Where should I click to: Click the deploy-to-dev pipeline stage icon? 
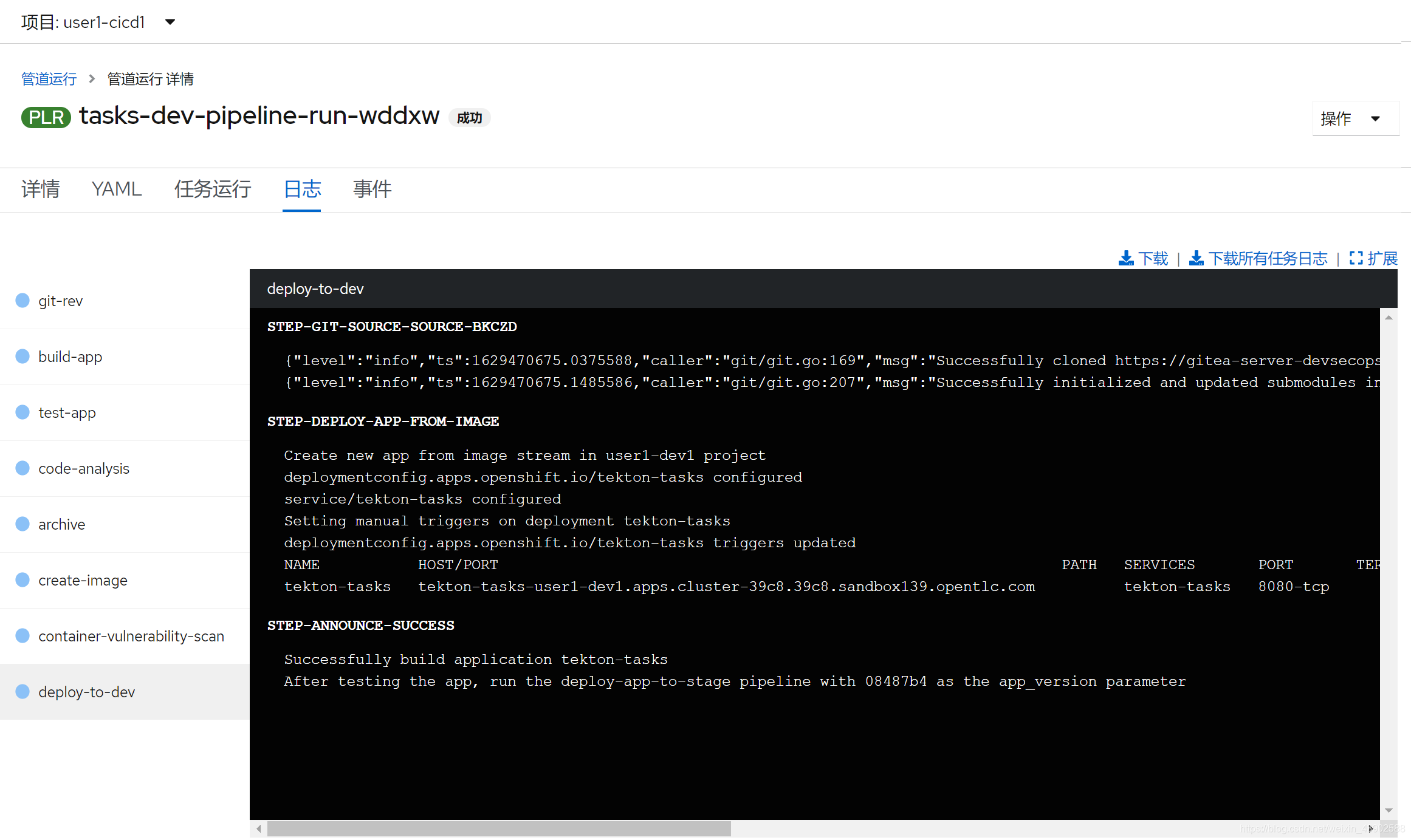pos(24,691)
